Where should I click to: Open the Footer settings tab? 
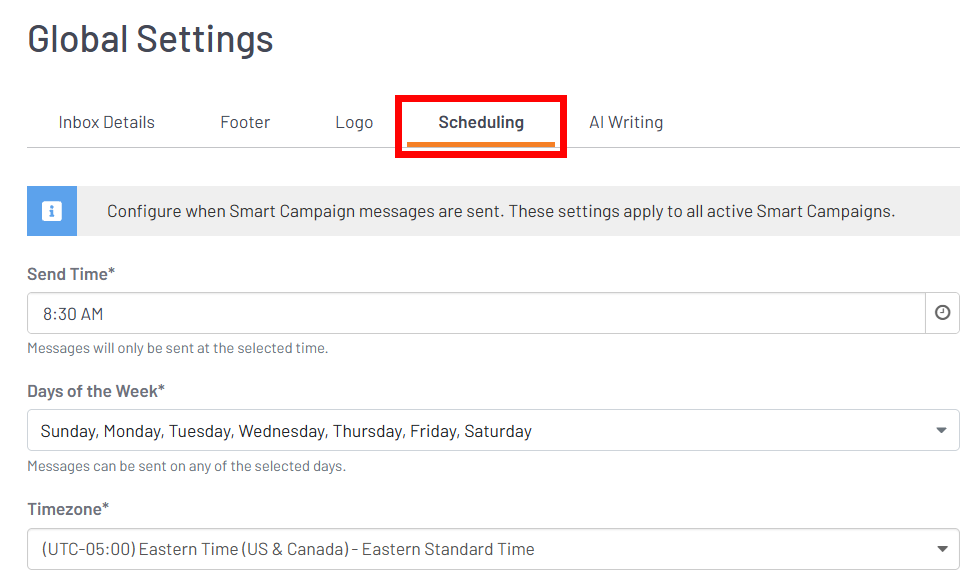tap(244, 121)
